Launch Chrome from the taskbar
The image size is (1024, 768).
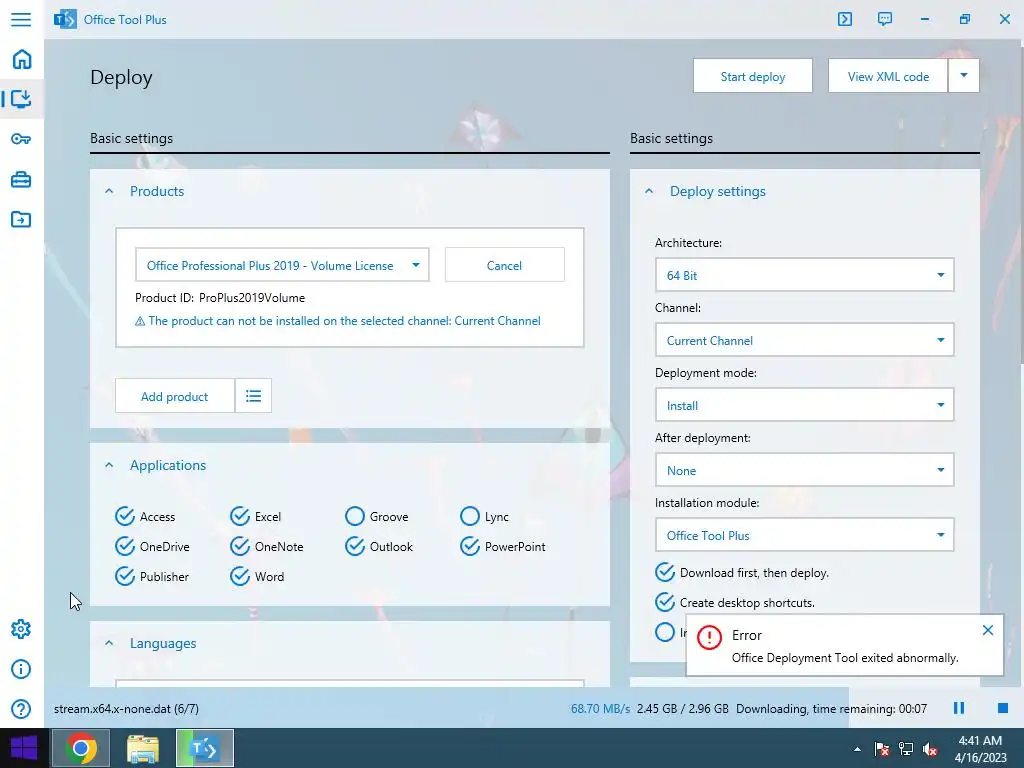(x=81, y=748)
